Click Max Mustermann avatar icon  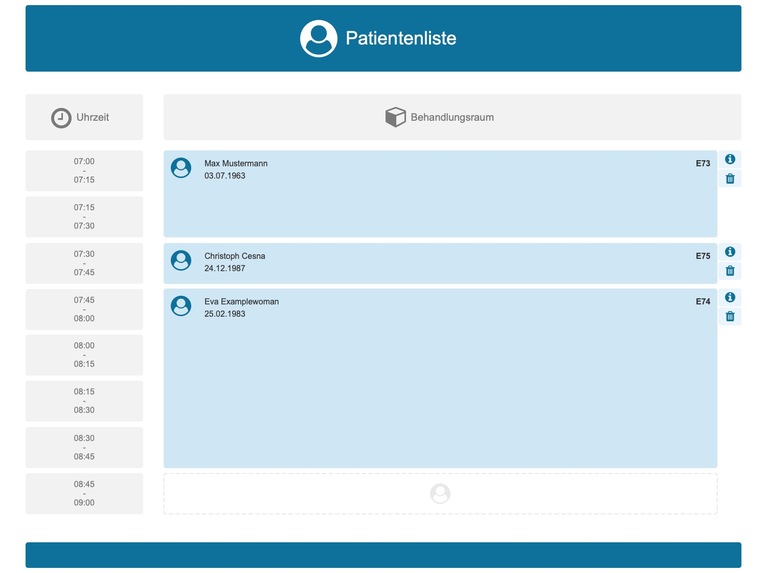(x=181, y=168)
